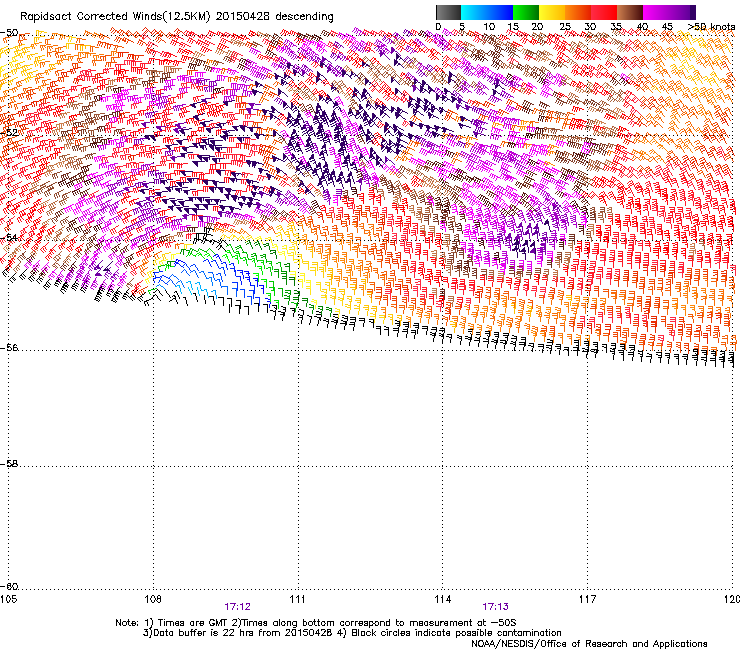Click the 'Data buffer is 22 hrs' note
This screenshot has height=650, width=740.
[x=239, y=633]
